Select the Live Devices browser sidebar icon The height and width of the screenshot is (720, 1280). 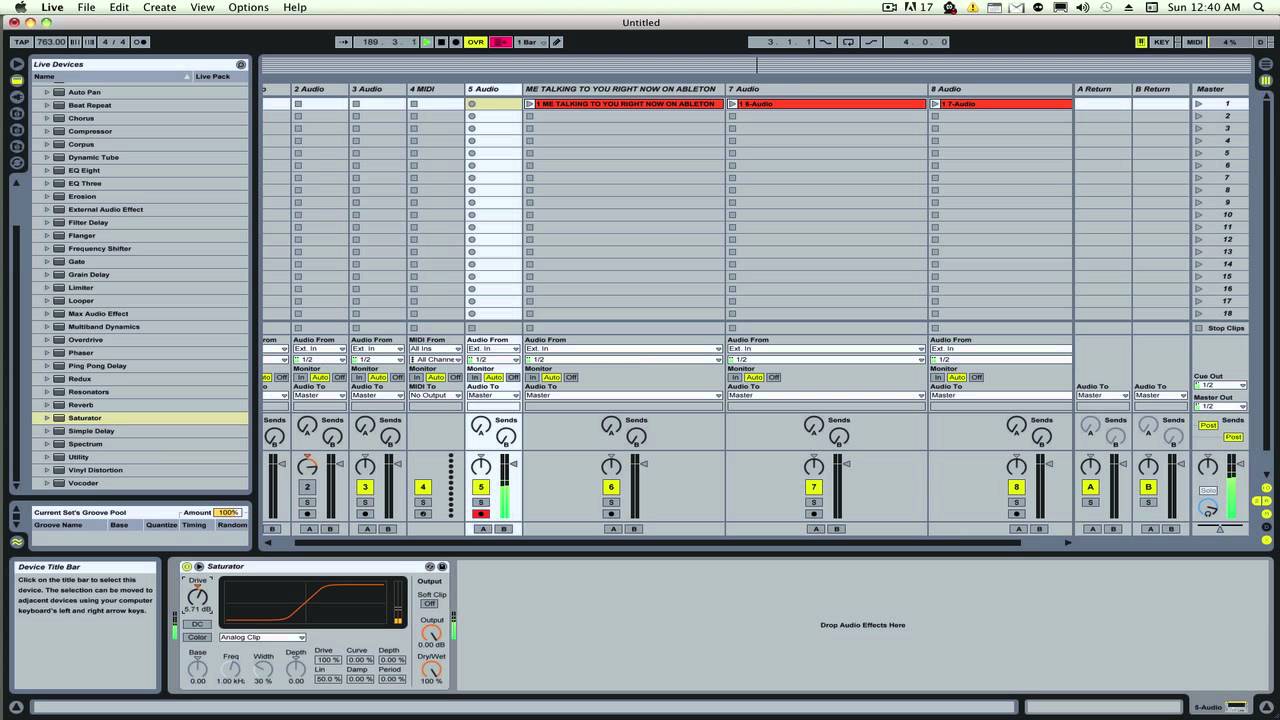[x=17, y=80]
